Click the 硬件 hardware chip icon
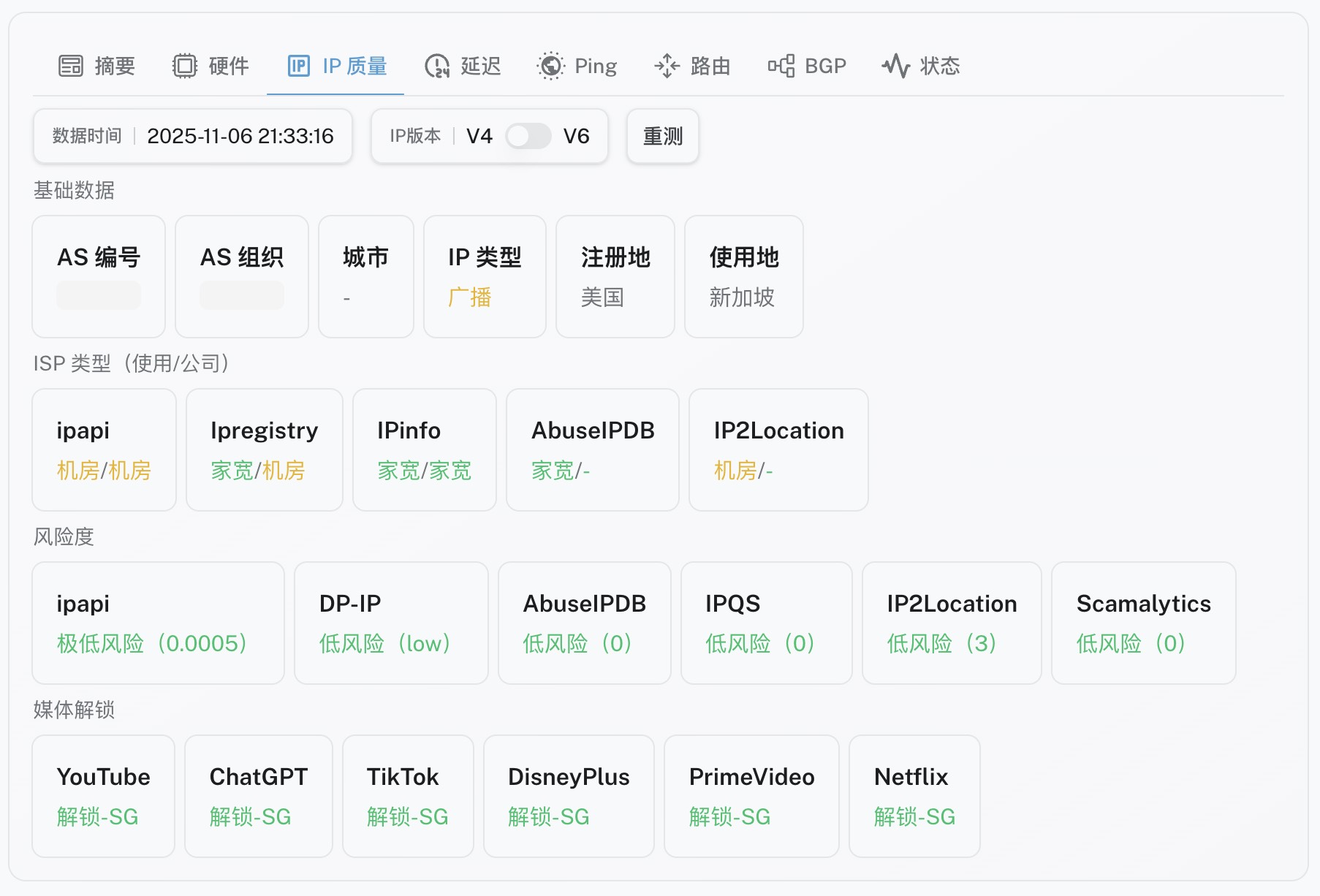The height and width of the screenshot is (896, 1320). [185, 66]
